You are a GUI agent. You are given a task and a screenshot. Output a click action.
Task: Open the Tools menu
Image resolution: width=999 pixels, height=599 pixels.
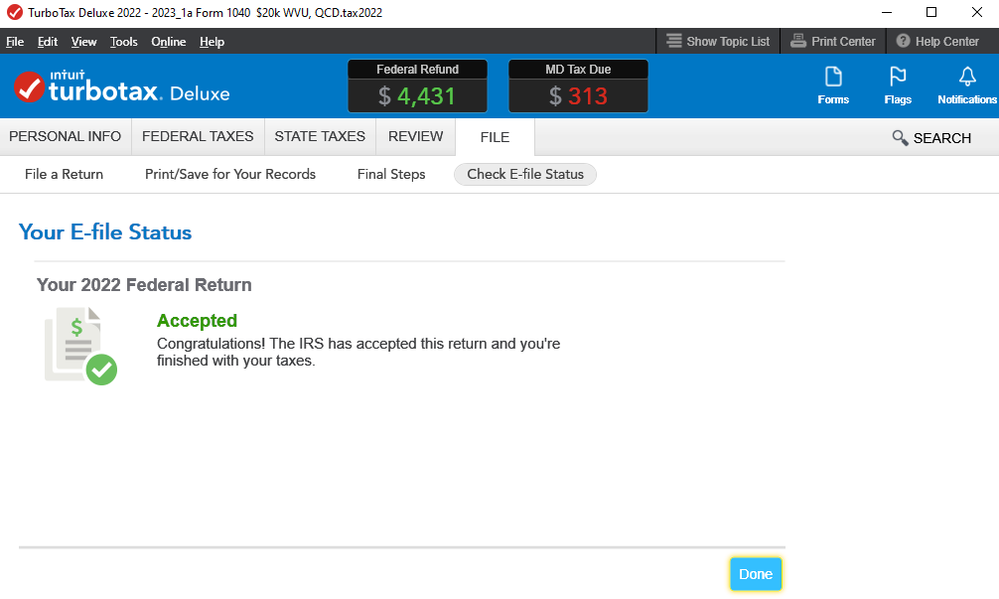tap(124, 41)
